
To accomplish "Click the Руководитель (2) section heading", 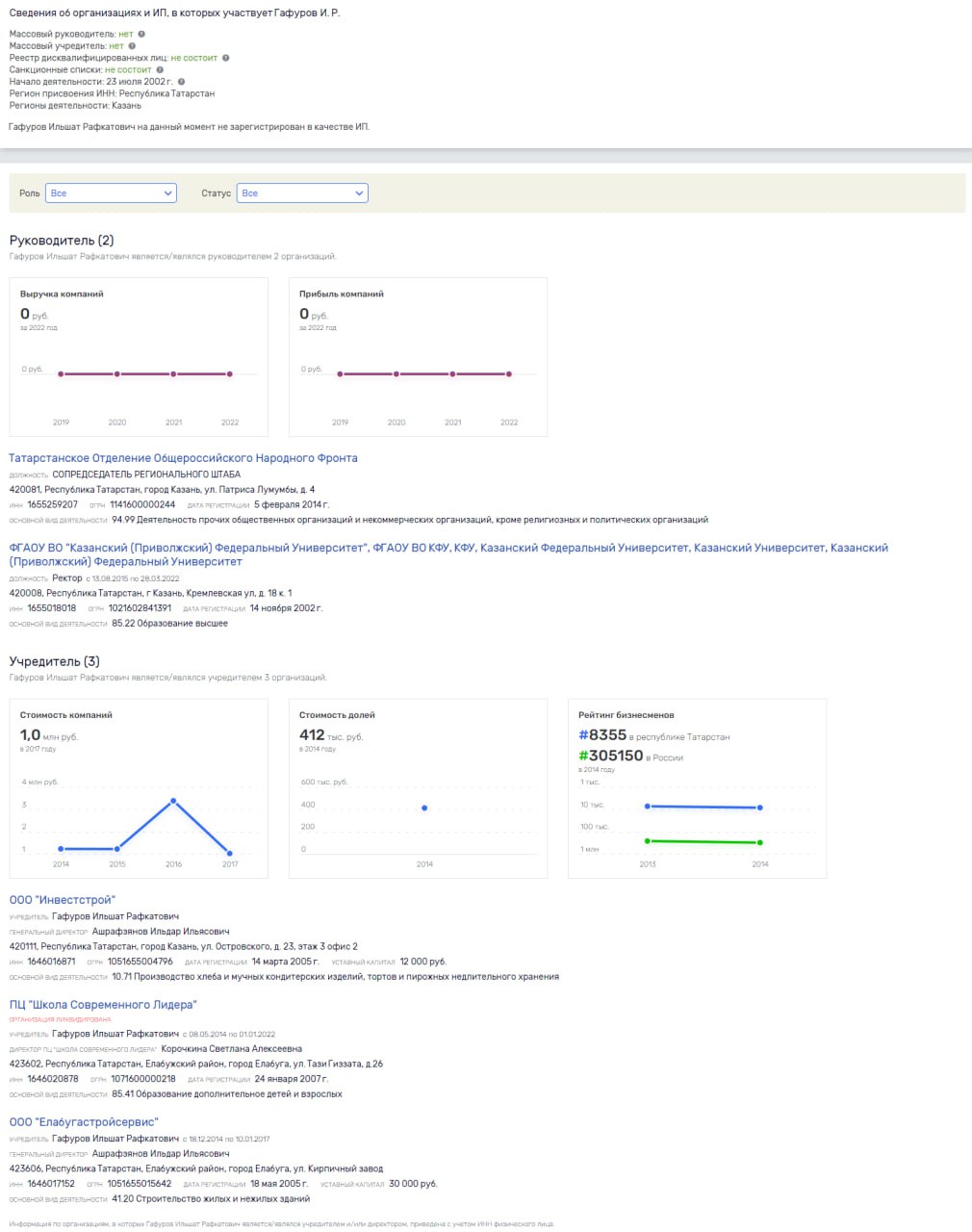I will (x=62, y=241).
